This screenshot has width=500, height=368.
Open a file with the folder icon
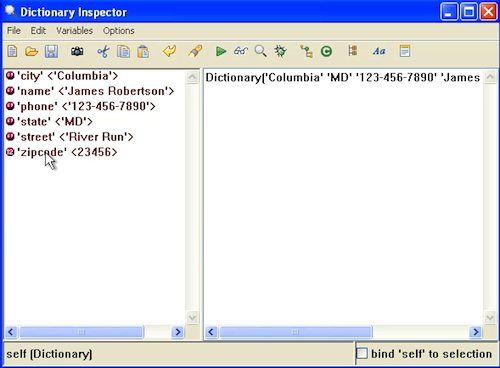32,52
